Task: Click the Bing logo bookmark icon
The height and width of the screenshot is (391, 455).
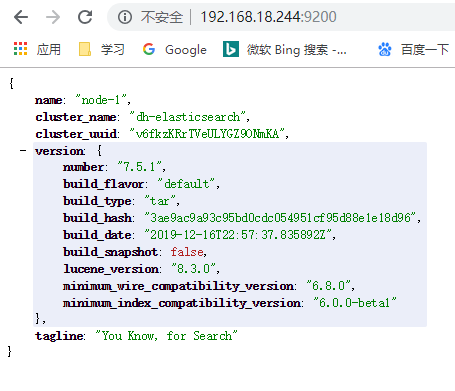Action: (231, 49)
